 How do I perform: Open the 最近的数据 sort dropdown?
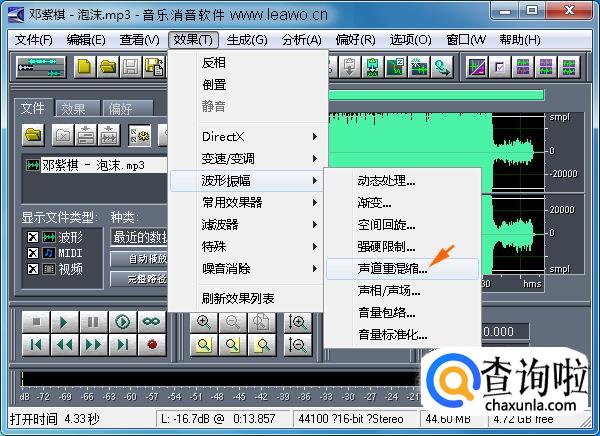[139, 237]
